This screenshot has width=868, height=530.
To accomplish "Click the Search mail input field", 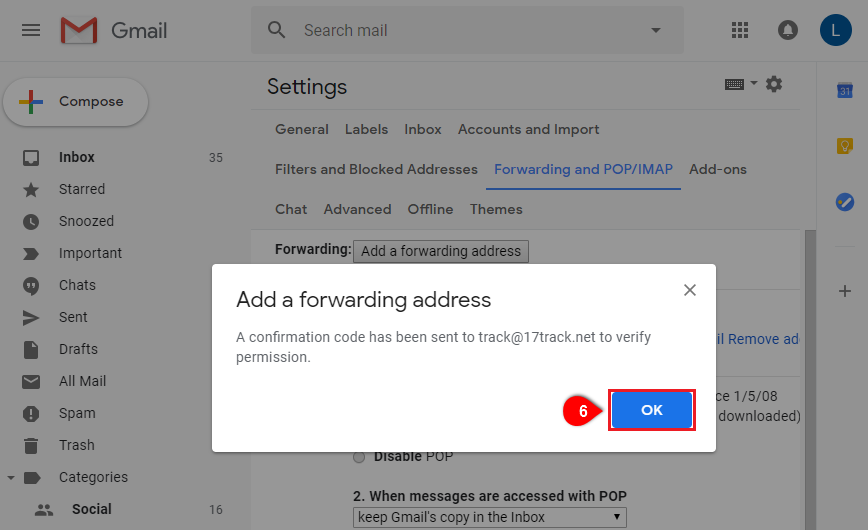I will pyautogui.click(x=471, y=30).
